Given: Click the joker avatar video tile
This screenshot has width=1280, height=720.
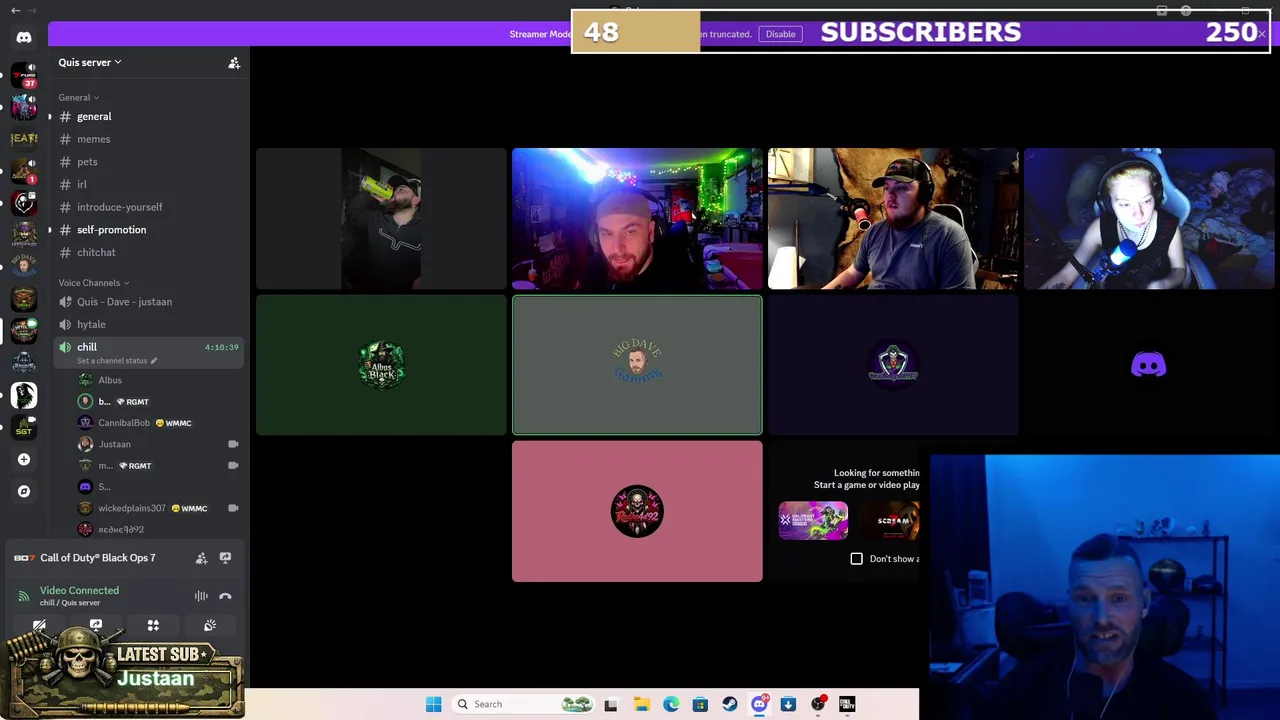Looking at the screenshot, I should click(893, 365).
